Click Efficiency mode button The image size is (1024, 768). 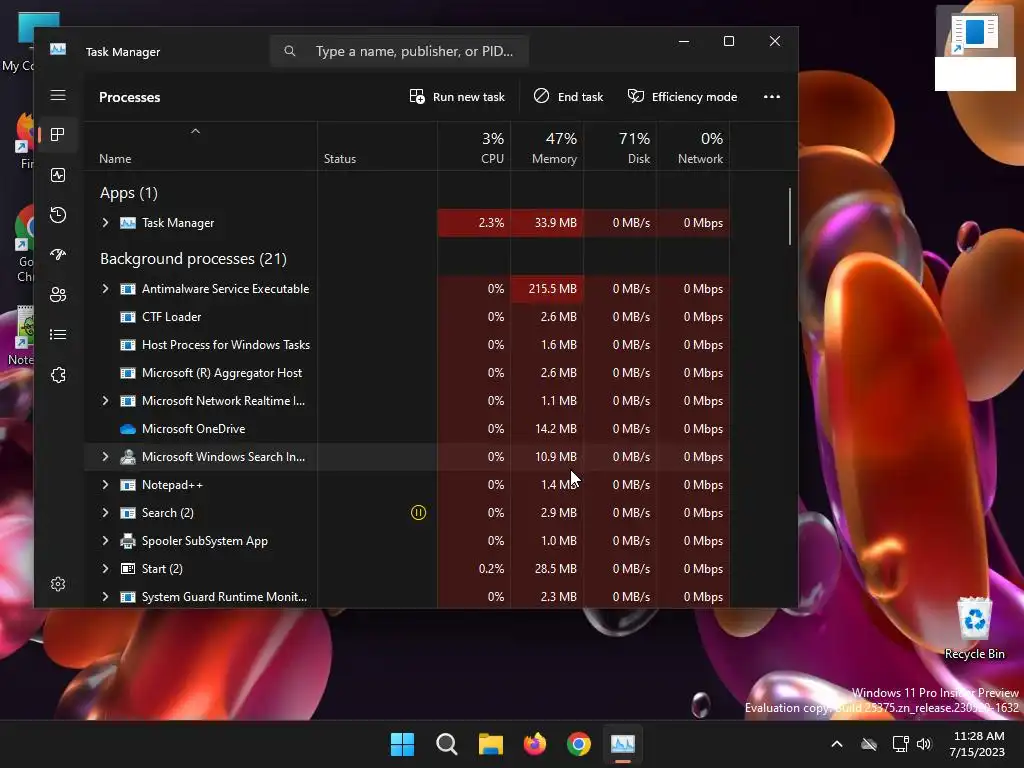682,97
